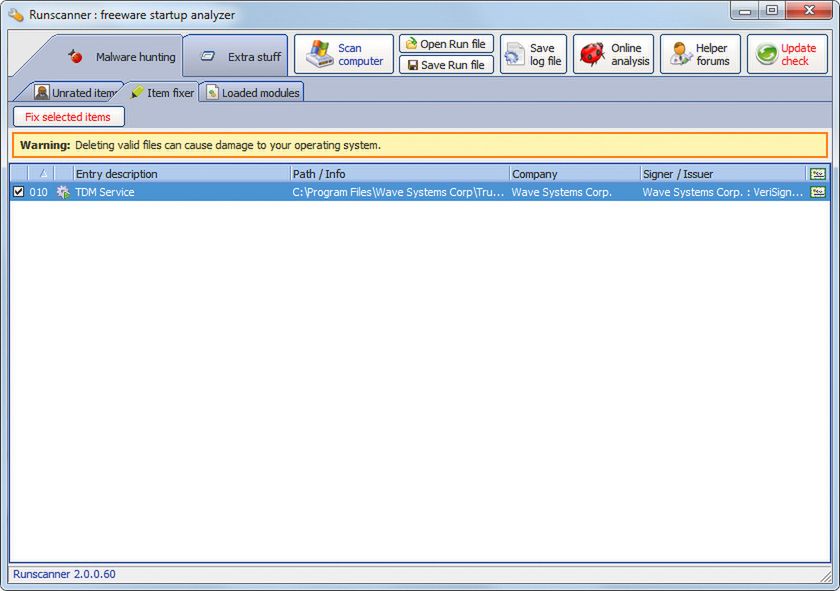Click the Runscanner 2.0.0.60 status text
Image resolution: width=840 pixels, height=591 pixels.
[x=64, y=574]
